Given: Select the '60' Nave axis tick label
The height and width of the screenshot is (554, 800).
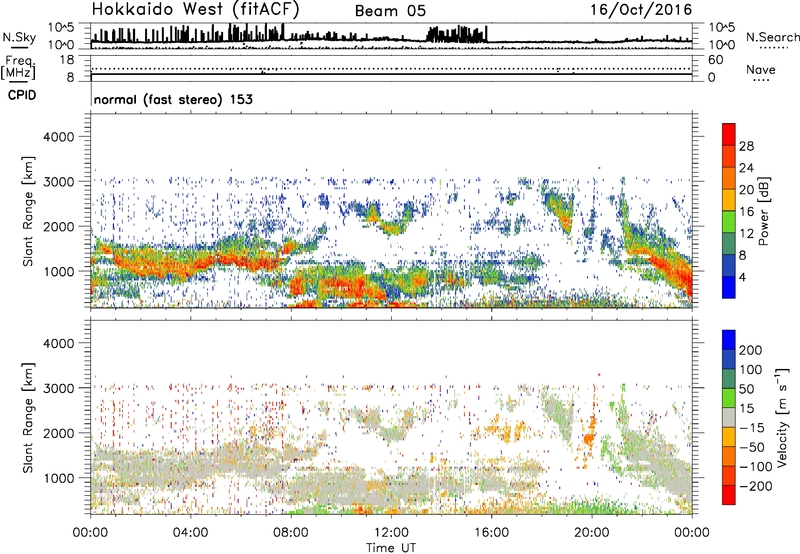Looking at the screenshot, I should pos(715,60).
